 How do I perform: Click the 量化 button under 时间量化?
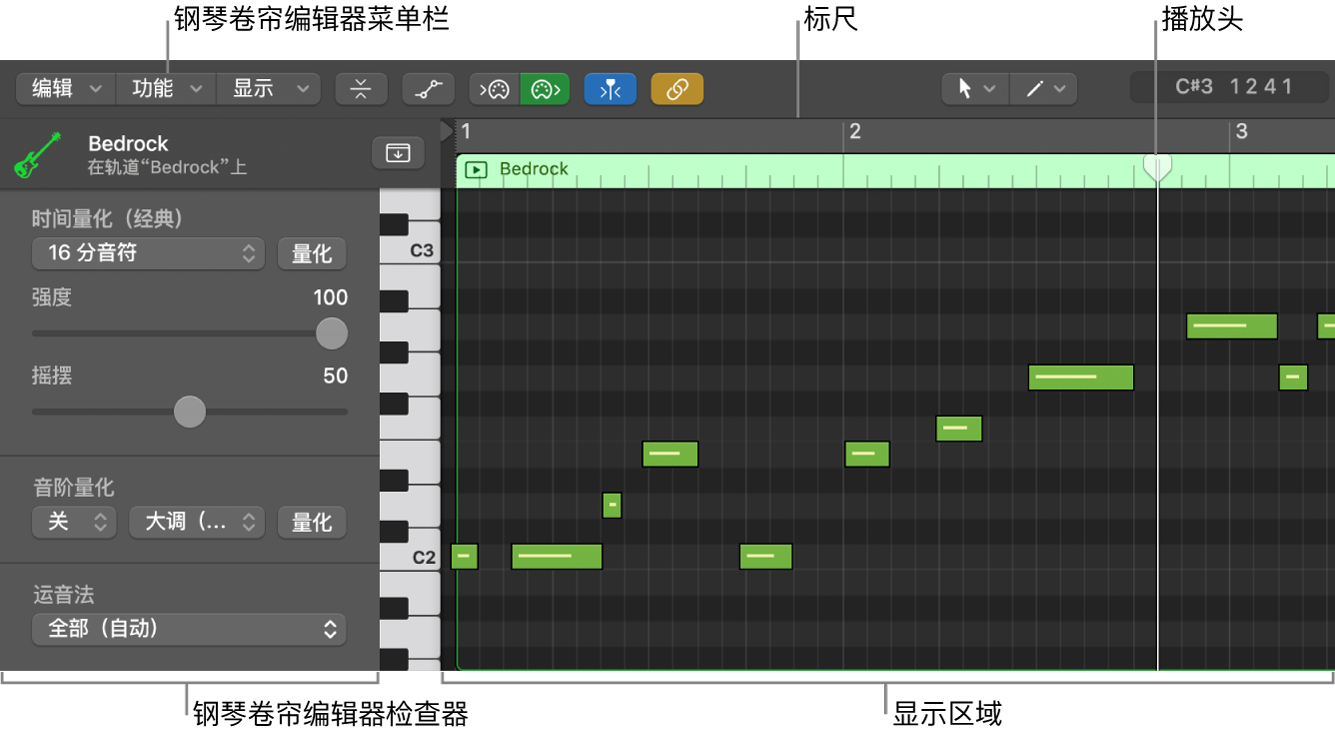(x=311, y=253)
